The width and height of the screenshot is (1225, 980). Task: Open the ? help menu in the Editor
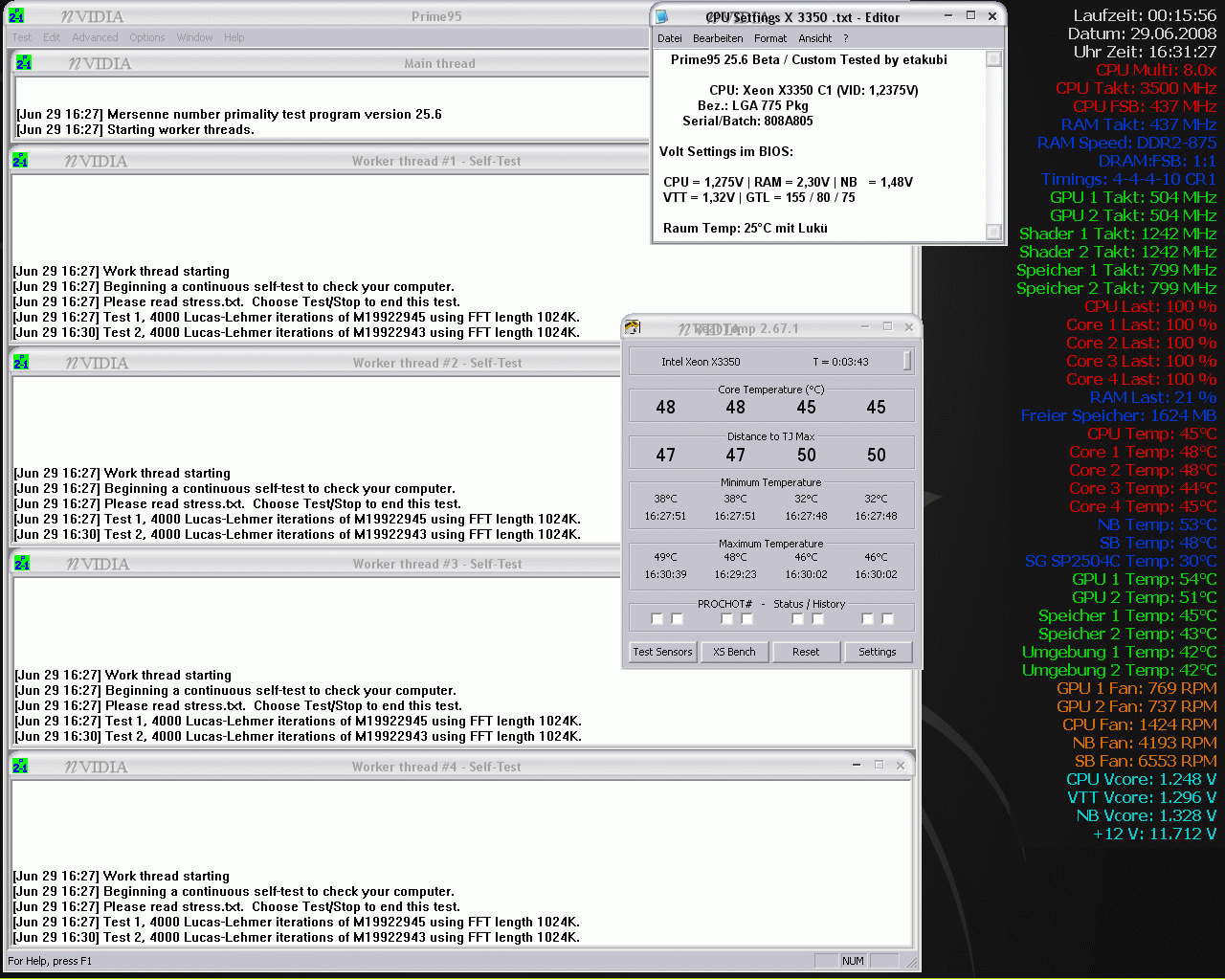pyautogui.click(x=846, y=38)
